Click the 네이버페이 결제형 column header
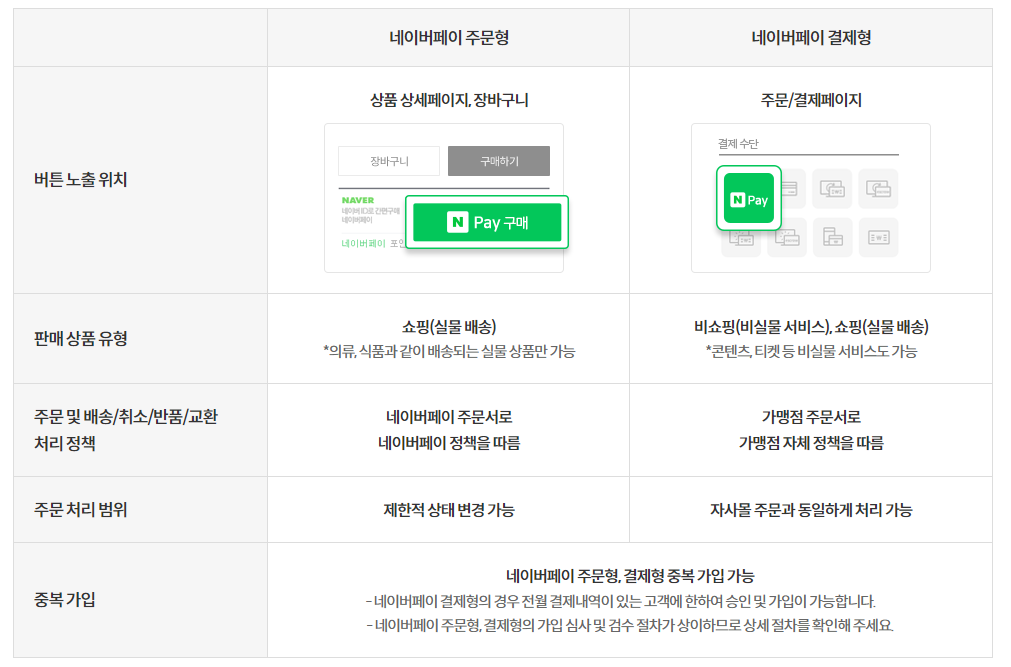The width and height of the screenshot is (1011, 667). 811,37
